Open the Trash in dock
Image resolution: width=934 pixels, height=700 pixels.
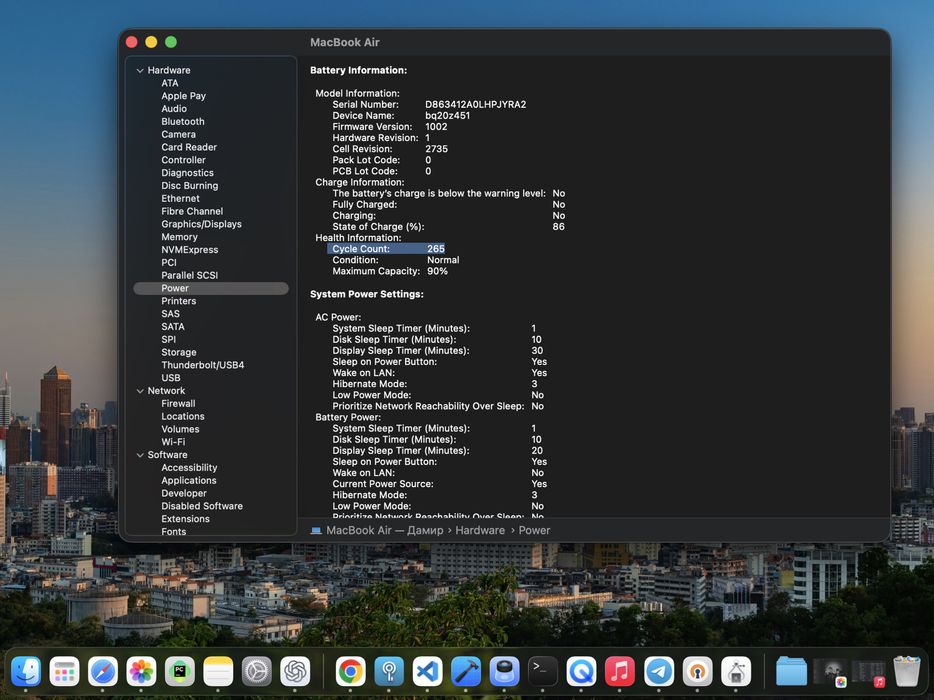pos(907,671)
